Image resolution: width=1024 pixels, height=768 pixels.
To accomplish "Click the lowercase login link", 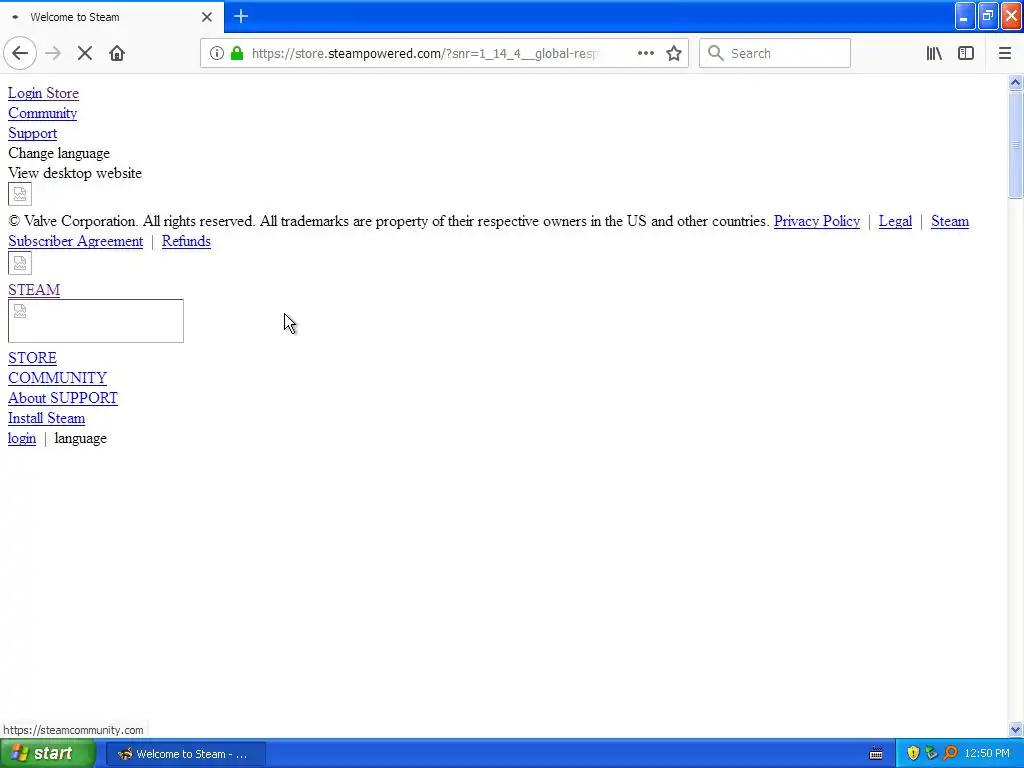I will coord(22,438).
